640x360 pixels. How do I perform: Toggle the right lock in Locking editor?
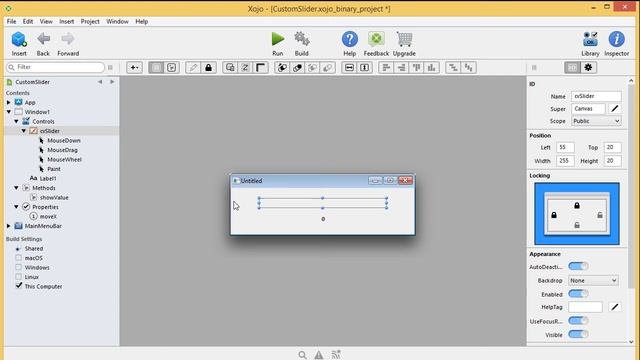tap(600, 215)
